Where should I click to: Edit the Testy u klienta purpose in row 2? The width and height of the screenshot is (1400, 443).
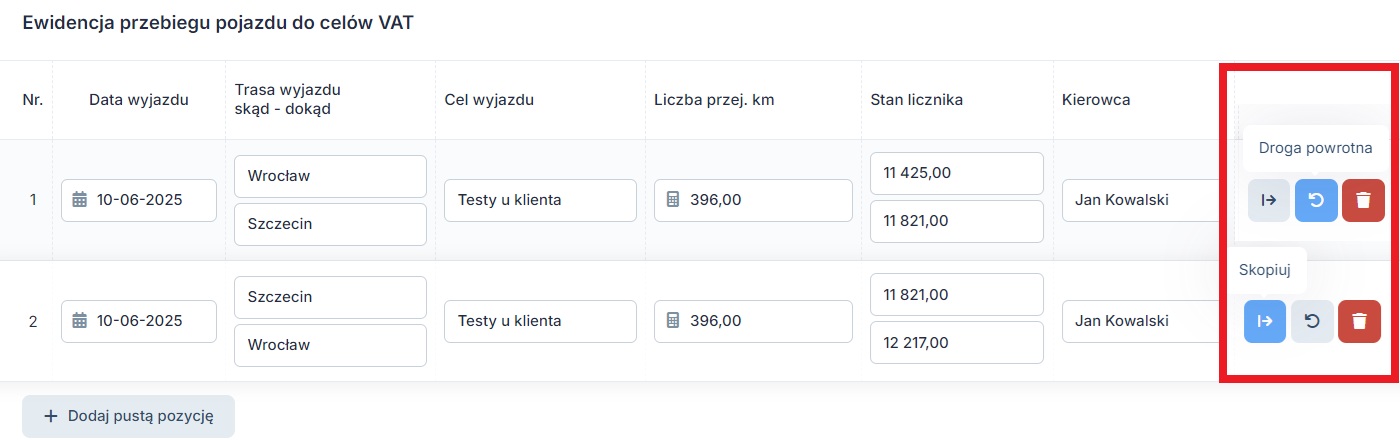540,321
